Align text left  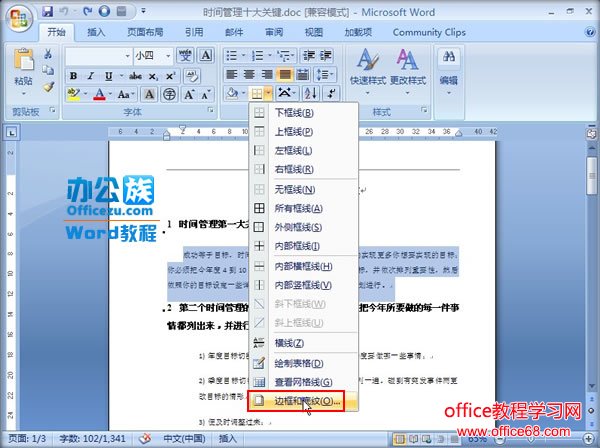[x=232, y=74]
